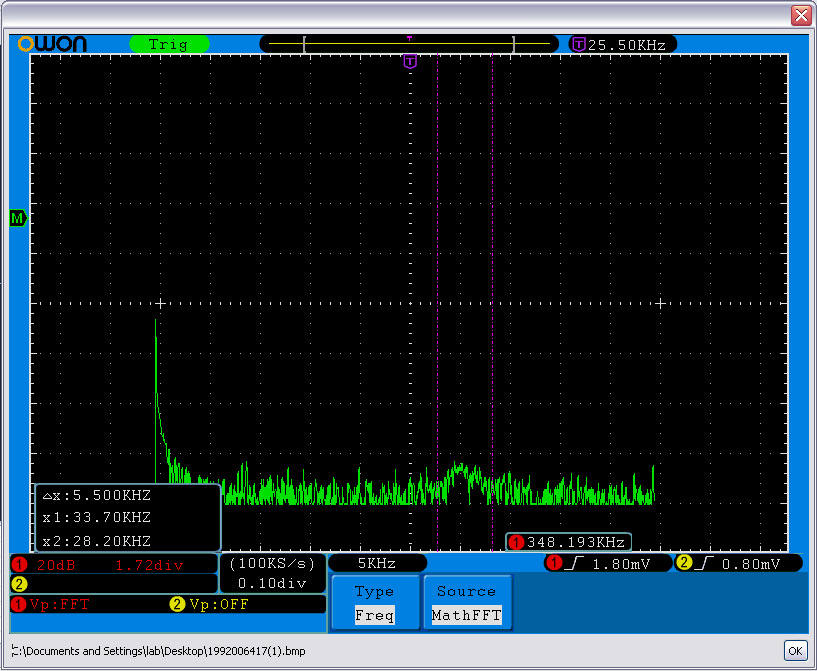The image size is (817, 671).
Task: Click the file path text at the bottom
Action: click(158, 651)
